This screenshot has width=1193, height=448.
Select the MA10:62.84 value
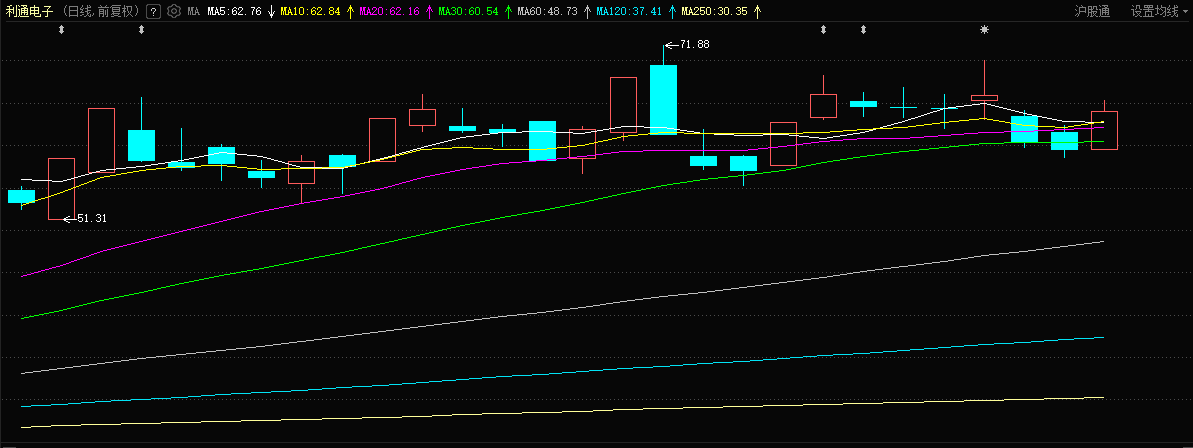point(310,11)
